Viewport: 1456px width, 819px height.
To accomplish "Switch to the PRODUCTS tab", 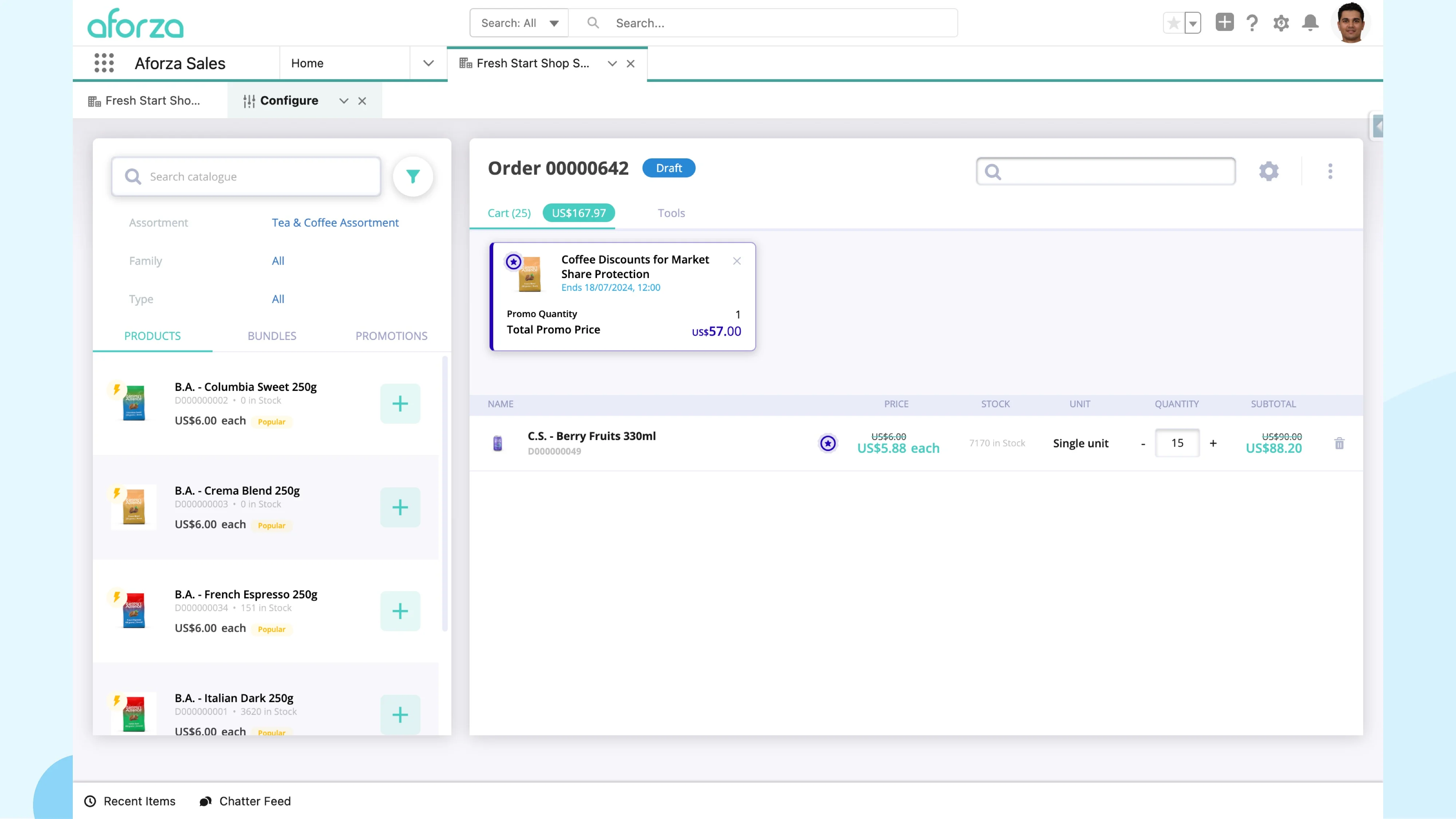I will coord(153,336).
